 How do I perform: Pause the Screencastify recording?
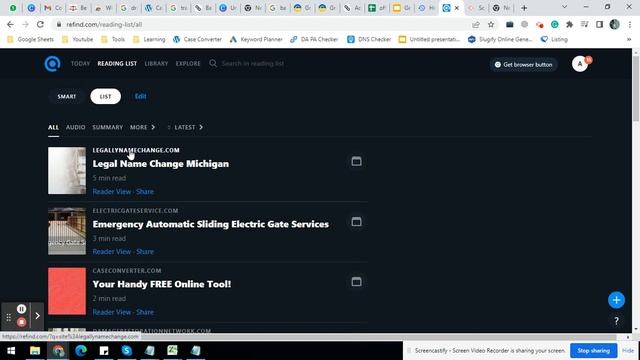tap(22, 309)
